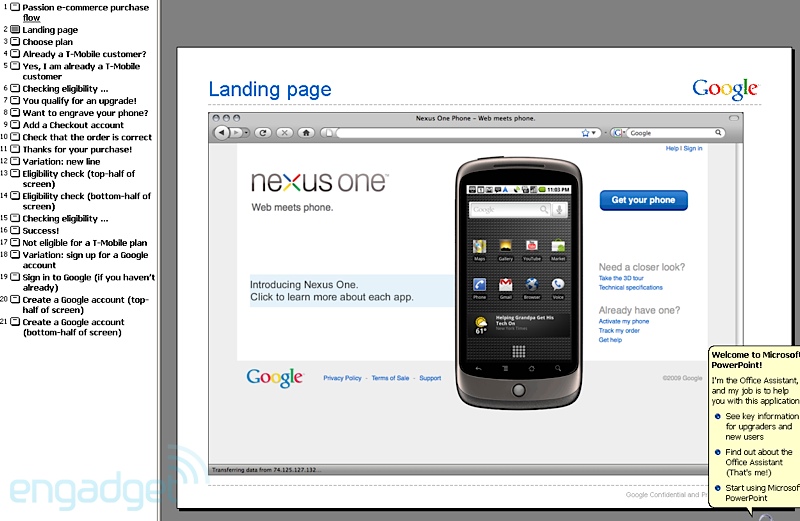The image size is (800, 521).
Task: Click the 'Track my order' link
Action: coord(619,330)
